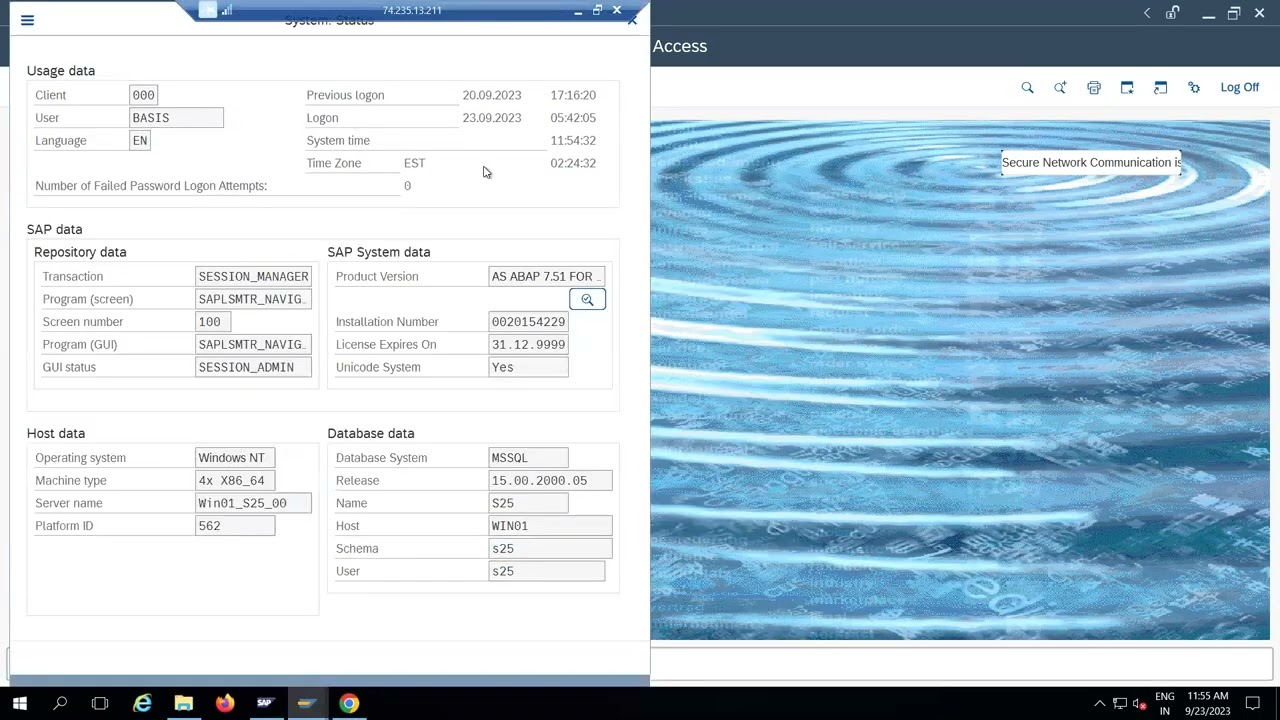Click the database User field s25
1280x720 pixels.
(x=547, y=571)
